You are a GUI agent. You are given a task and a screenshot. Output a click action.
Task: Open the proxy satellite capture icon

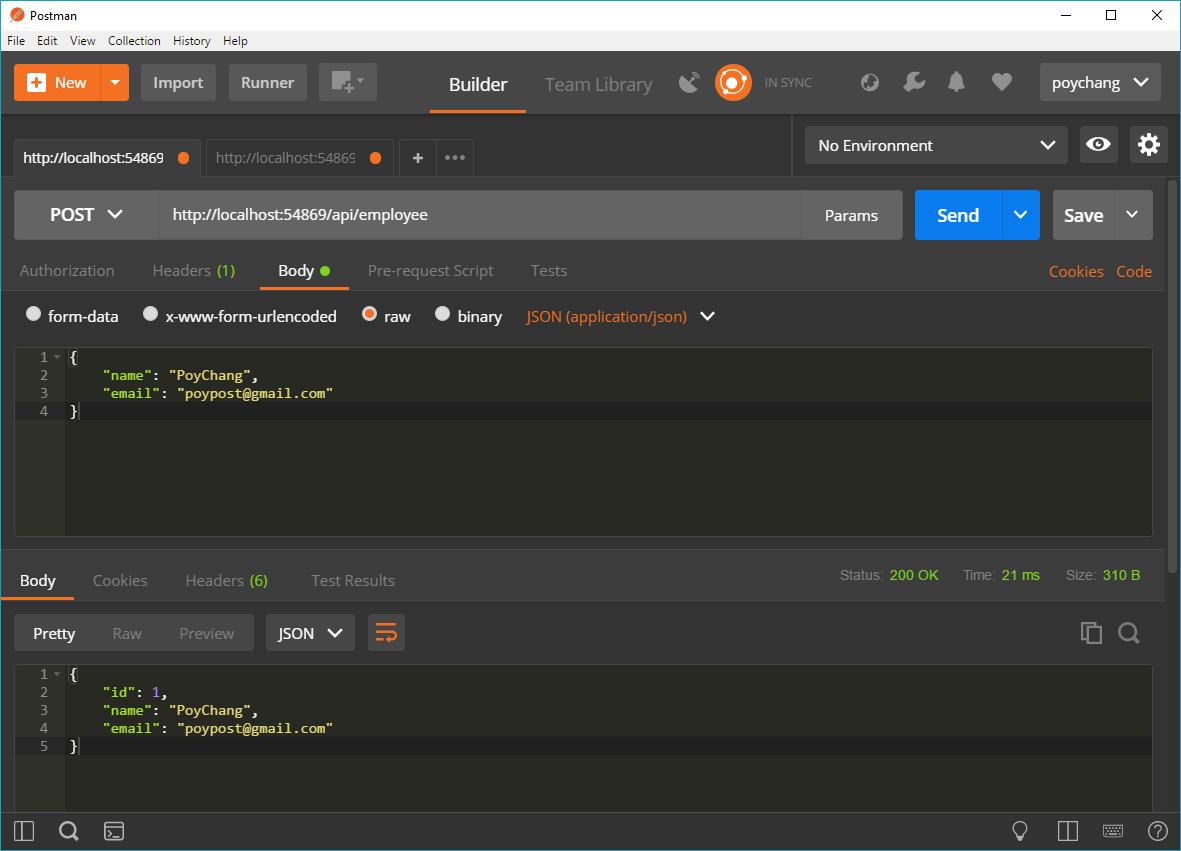coord(689,82)
